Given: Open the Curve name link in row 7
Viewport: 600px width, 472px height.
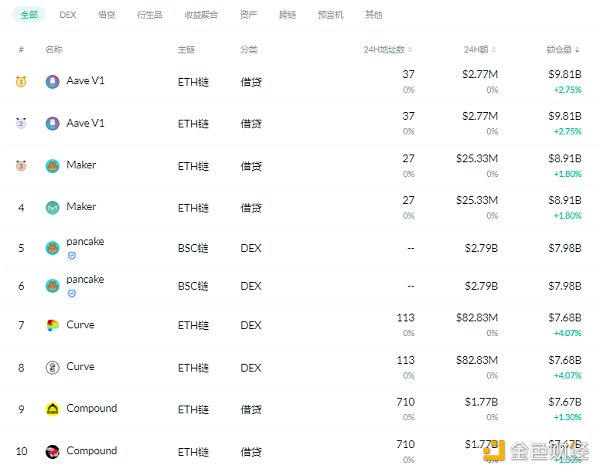Looking at the screenshot, I should coord(80,324).
